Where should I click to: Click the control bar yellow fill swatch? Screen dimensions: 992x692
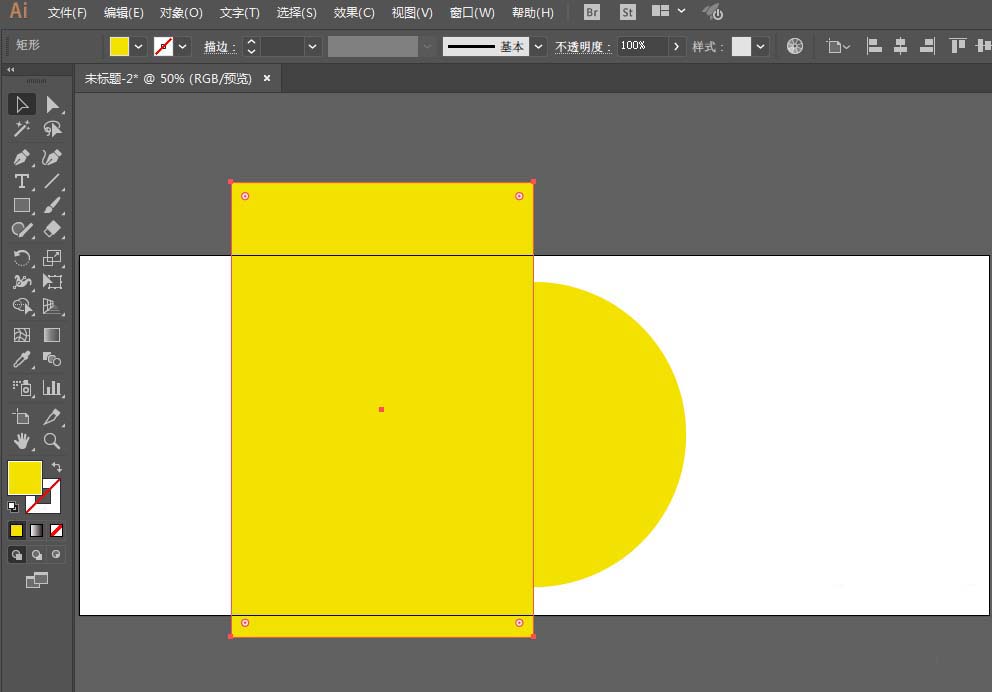pos(119,46)
